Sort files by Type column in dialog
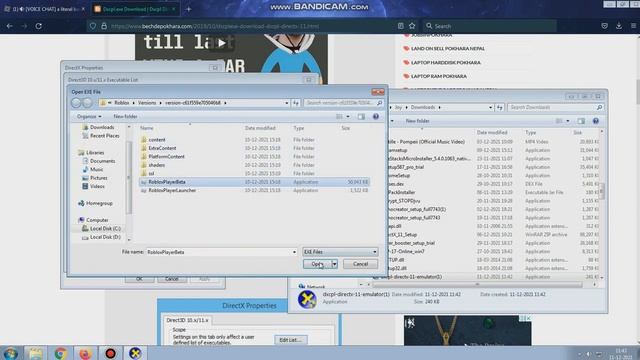Screen dimensions: 640x360 [x=299, y=128]
